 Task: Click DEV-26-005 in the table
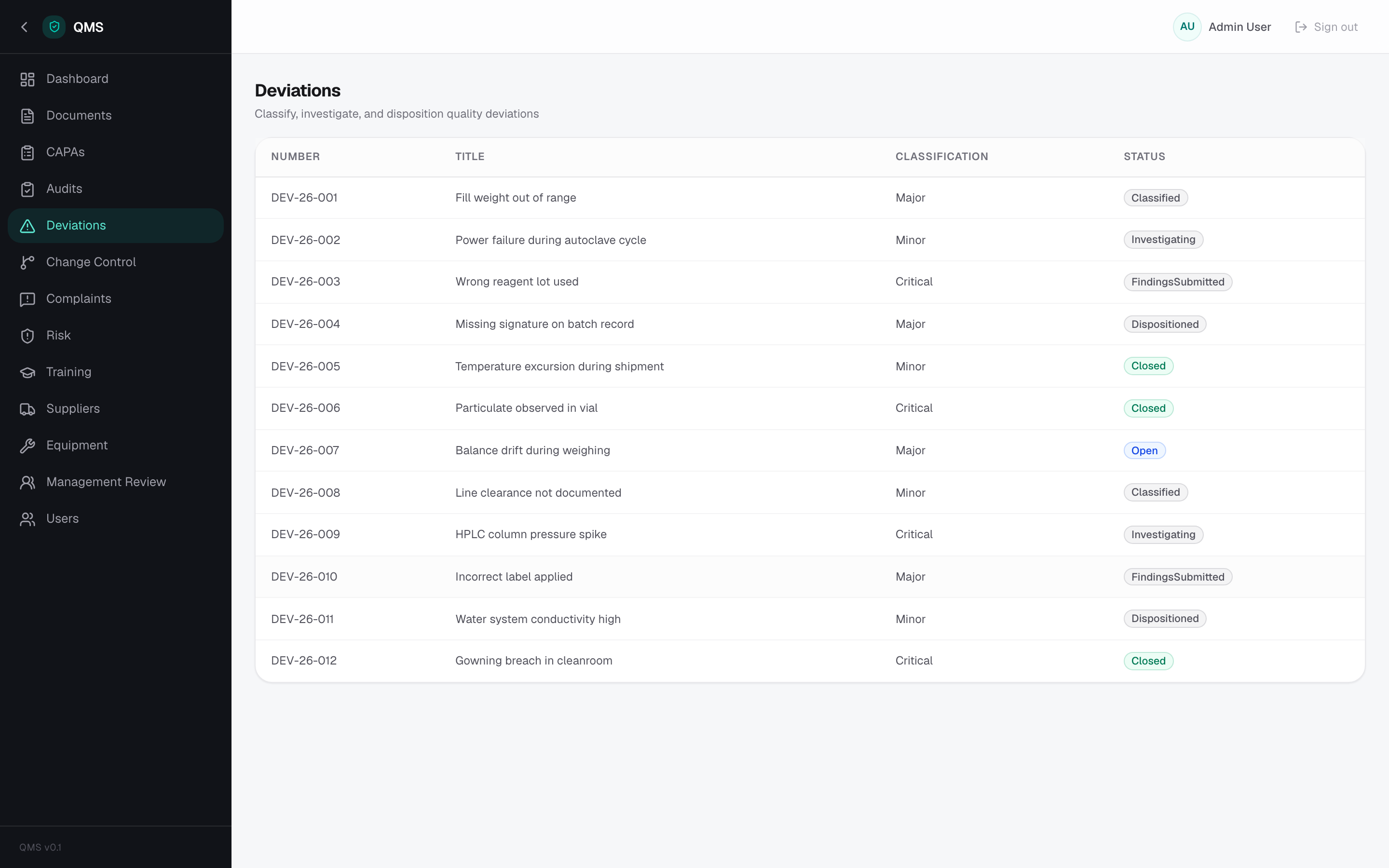[305, 366]
